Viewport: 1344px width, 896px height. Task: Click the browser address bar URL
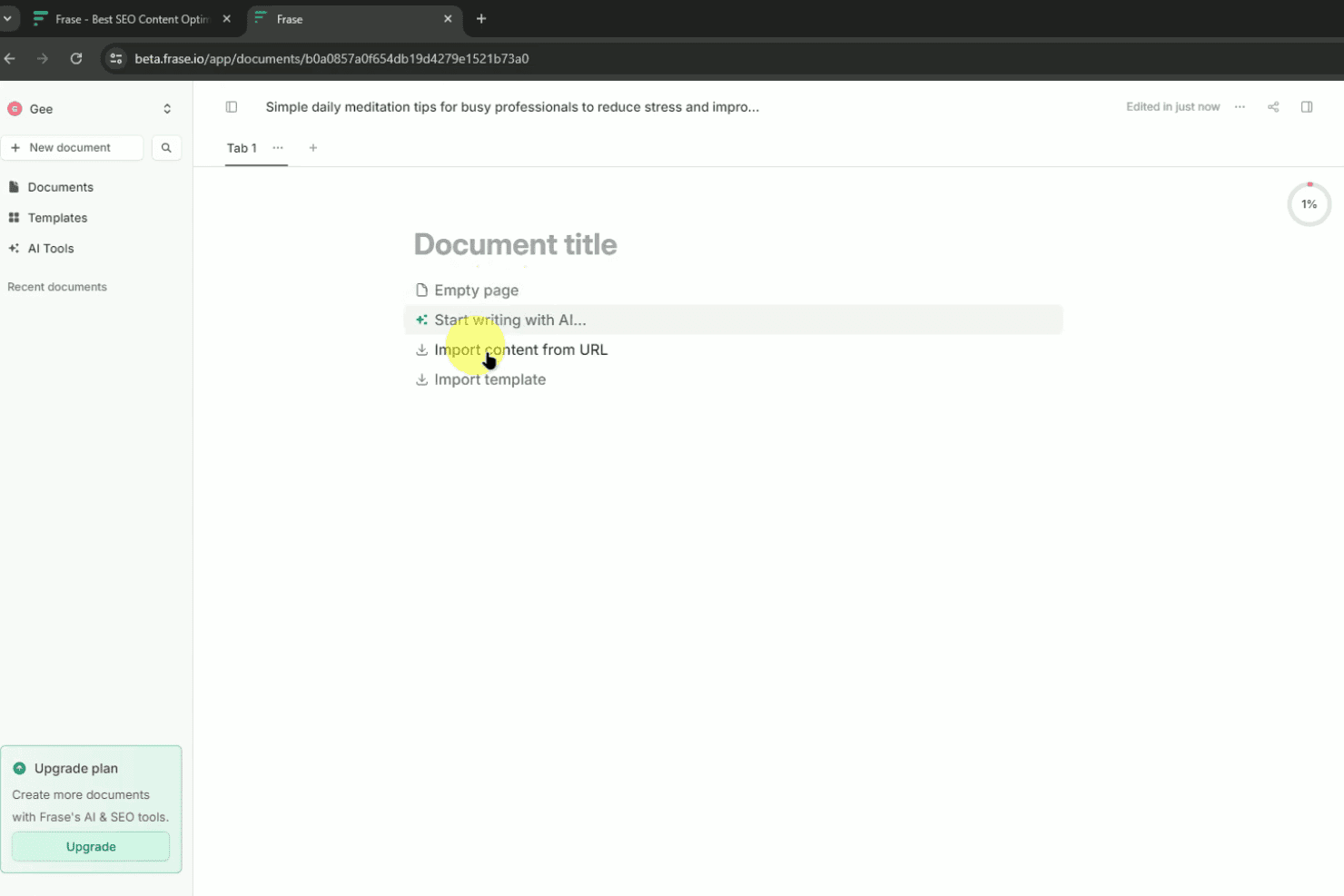tap(332, 59)
